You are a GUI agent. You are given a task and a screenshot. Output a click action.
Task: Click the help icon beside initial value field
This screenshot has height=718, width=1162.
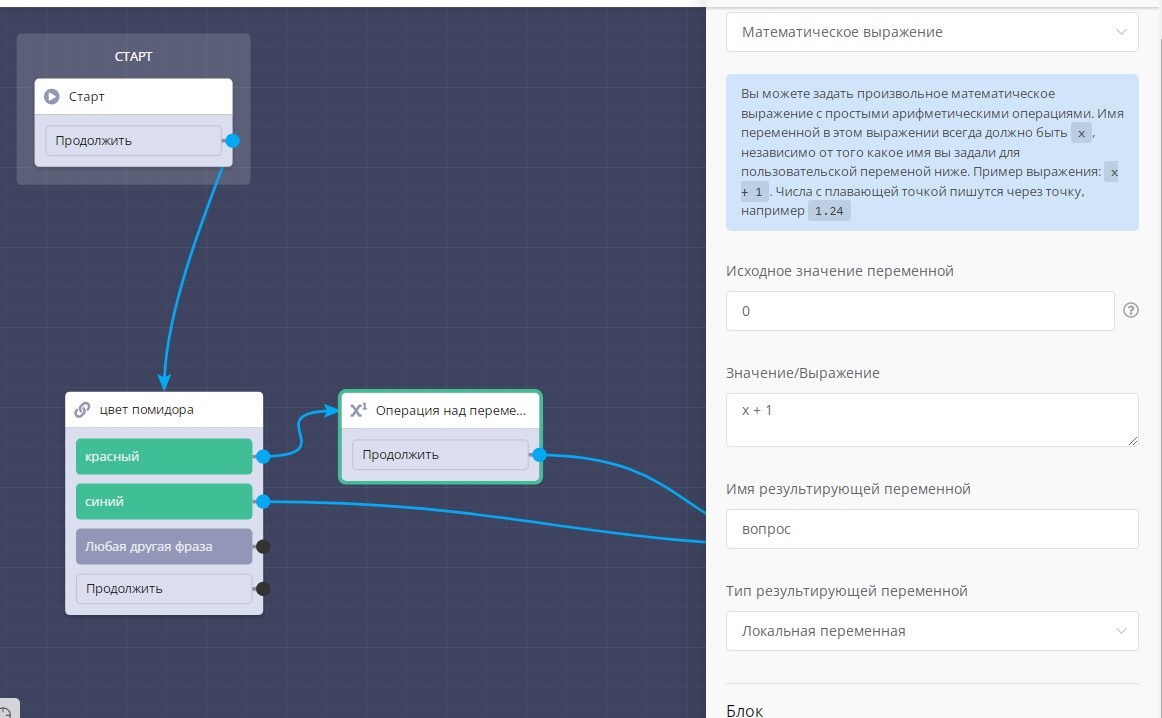(x=1132, y=310)
